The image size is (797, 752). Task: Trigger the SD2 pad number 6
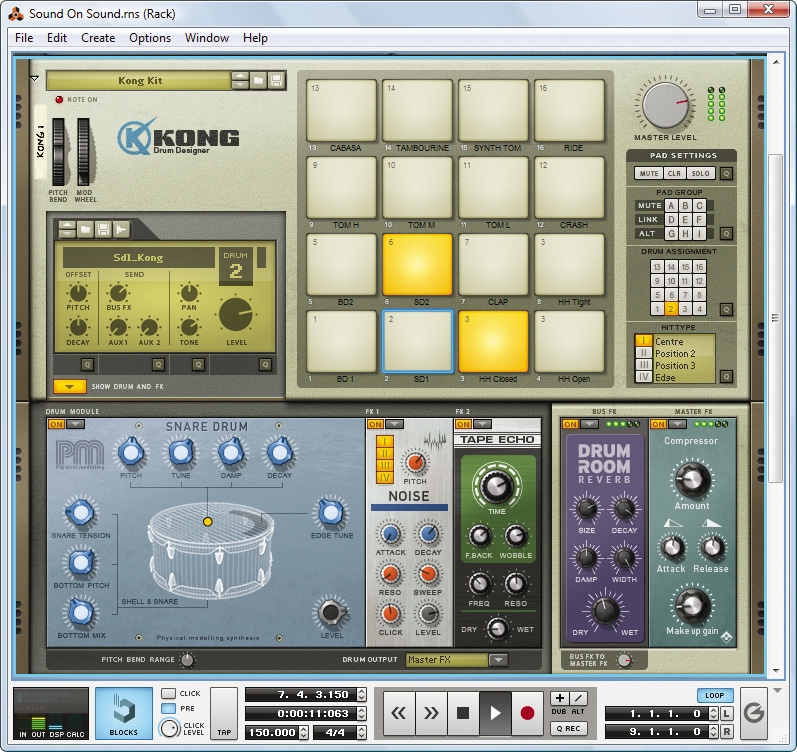point(417,264)
